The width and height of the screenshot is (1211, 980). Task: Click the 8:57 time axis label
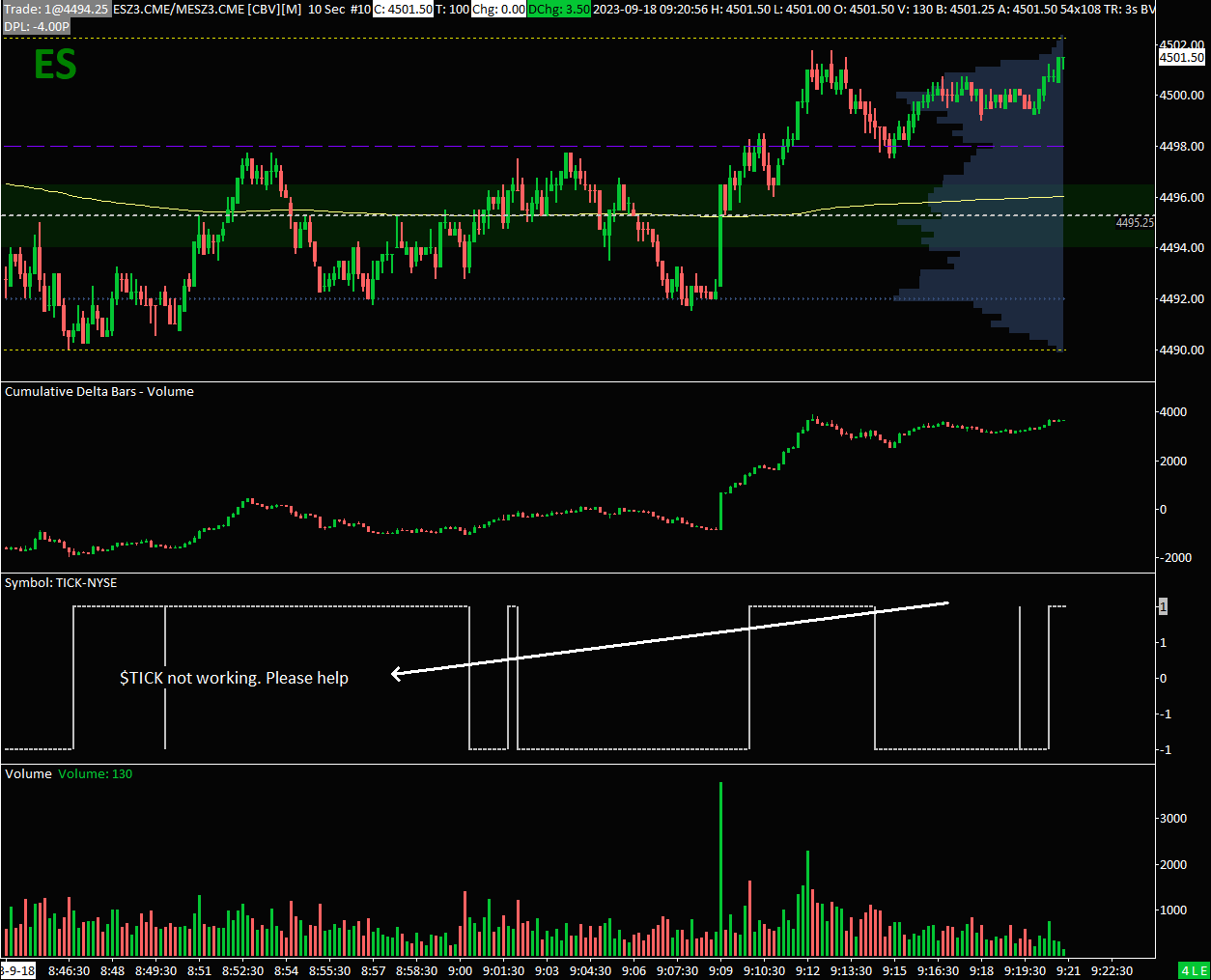coord(373,971)
